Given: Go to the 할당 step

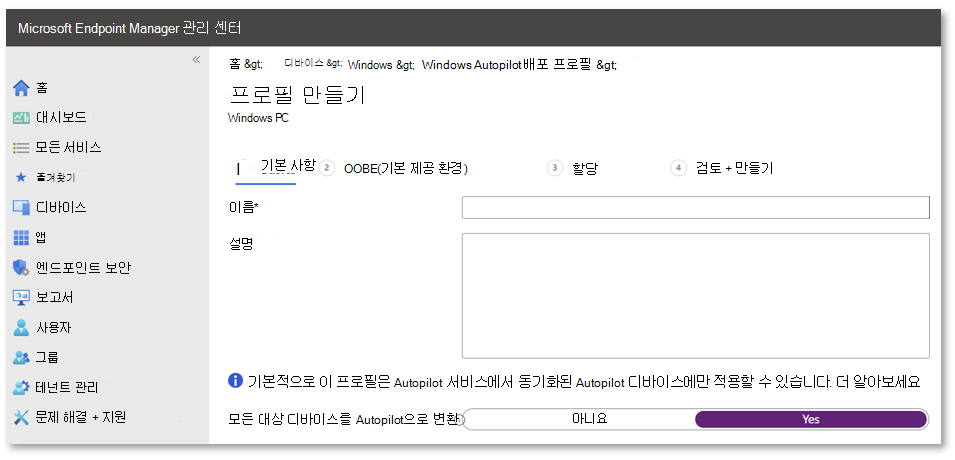Looking at the screenshot, I should (585, 169).
